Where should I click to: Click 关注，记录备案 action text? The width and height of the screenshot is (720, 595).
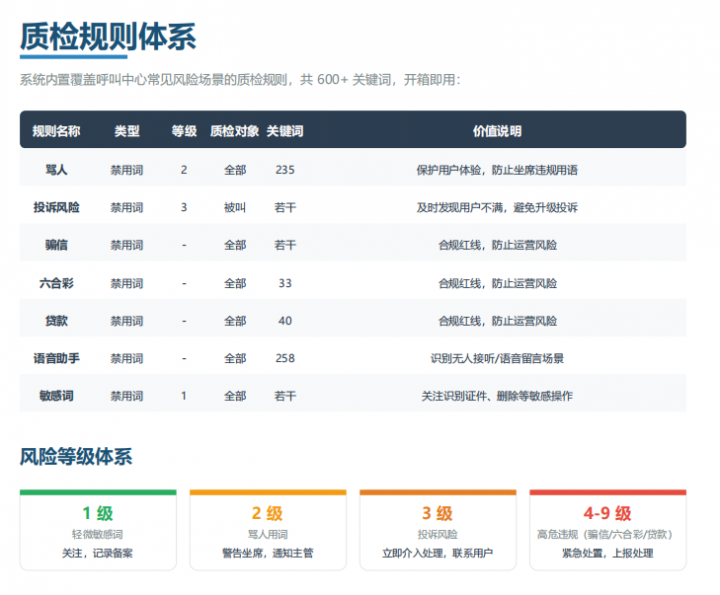98,553
